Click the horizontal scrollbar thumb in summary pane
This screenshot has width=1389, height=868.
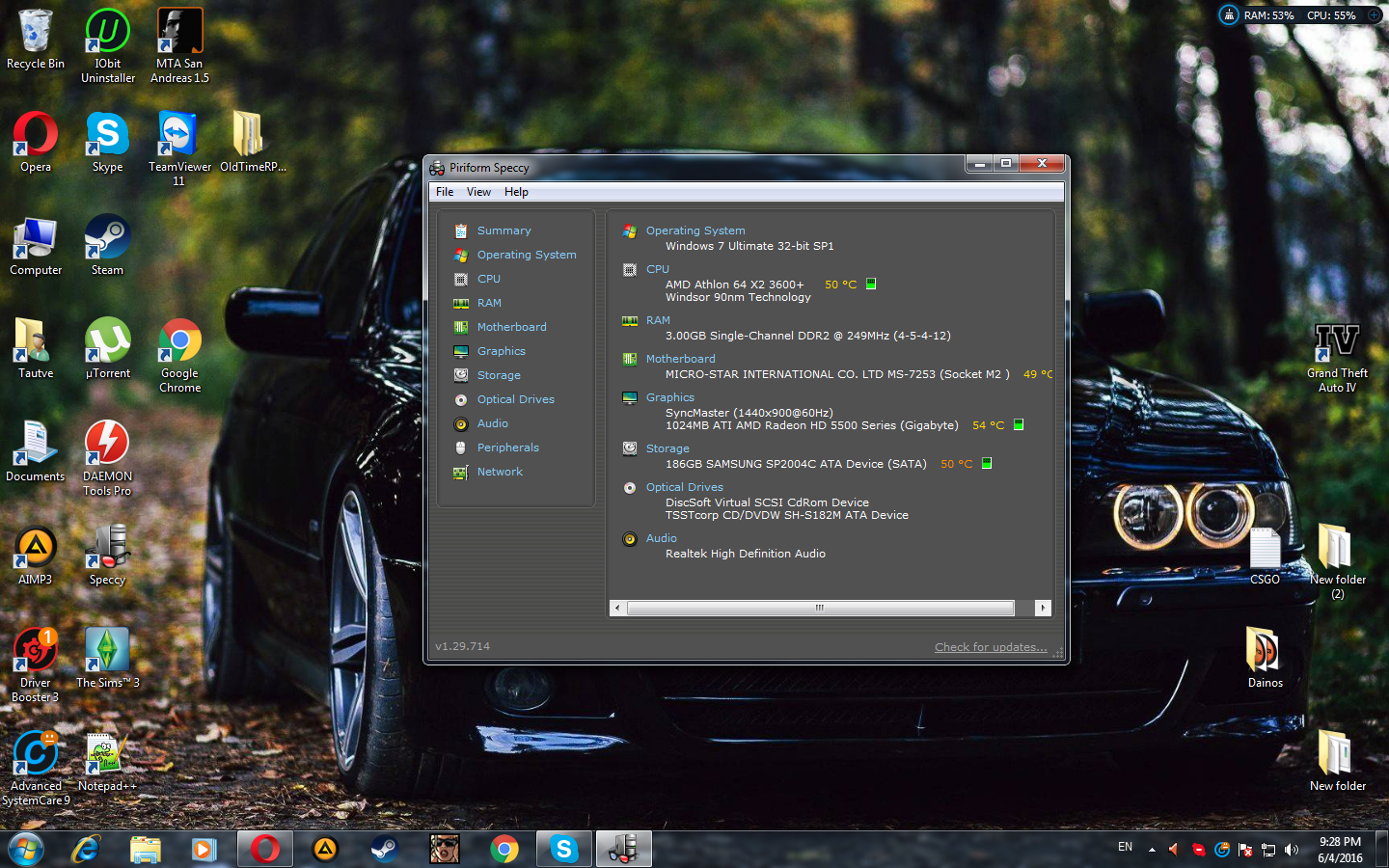[x=820, y=608]
